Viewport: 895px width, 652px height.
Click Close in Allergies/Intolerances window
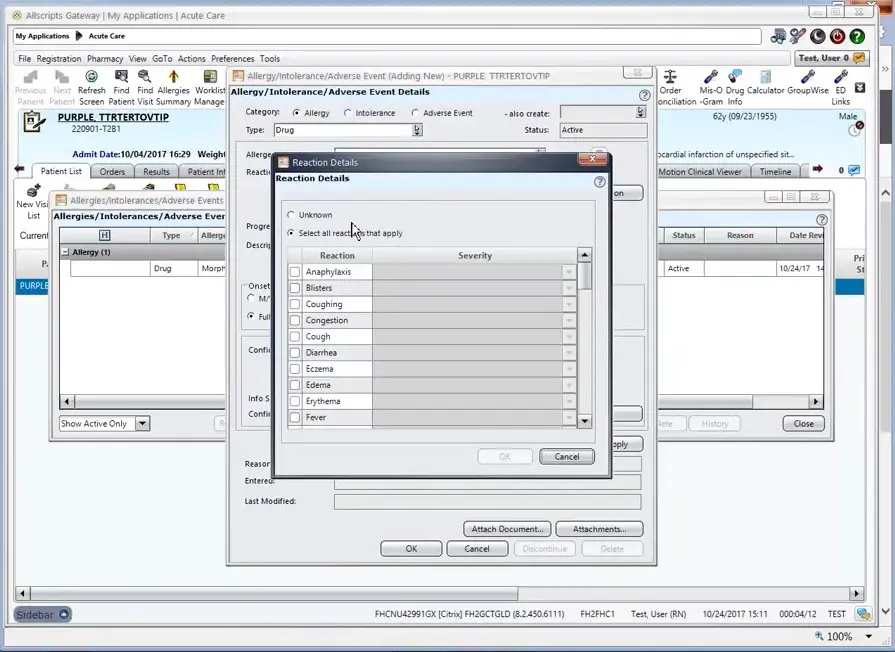coord(803,424)
